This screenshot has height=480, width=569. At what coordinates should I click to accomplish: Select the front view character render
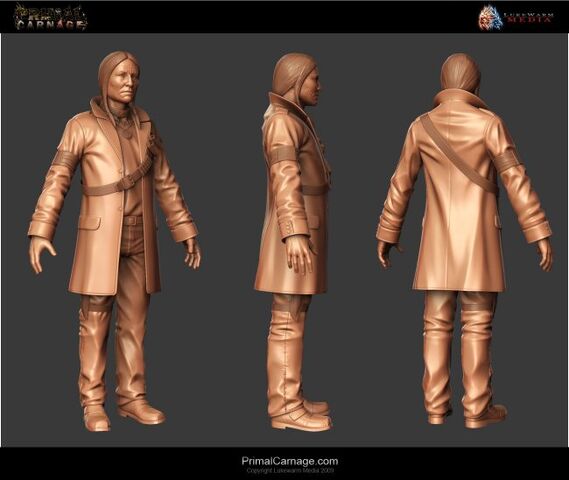(x=114, y=241)
